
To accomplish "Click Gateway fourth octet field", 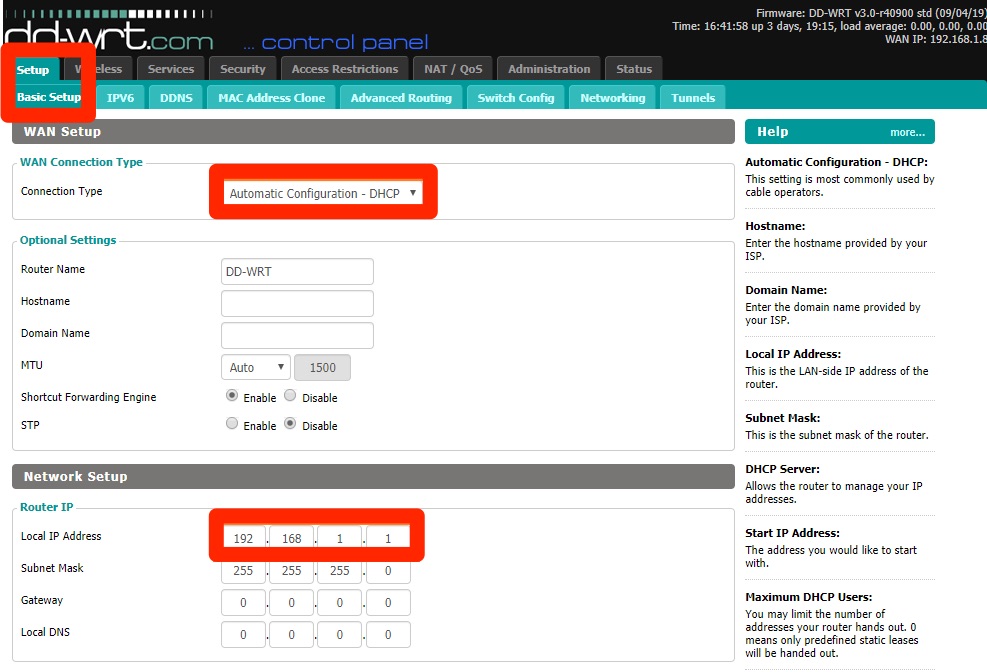I will point(388,602).
